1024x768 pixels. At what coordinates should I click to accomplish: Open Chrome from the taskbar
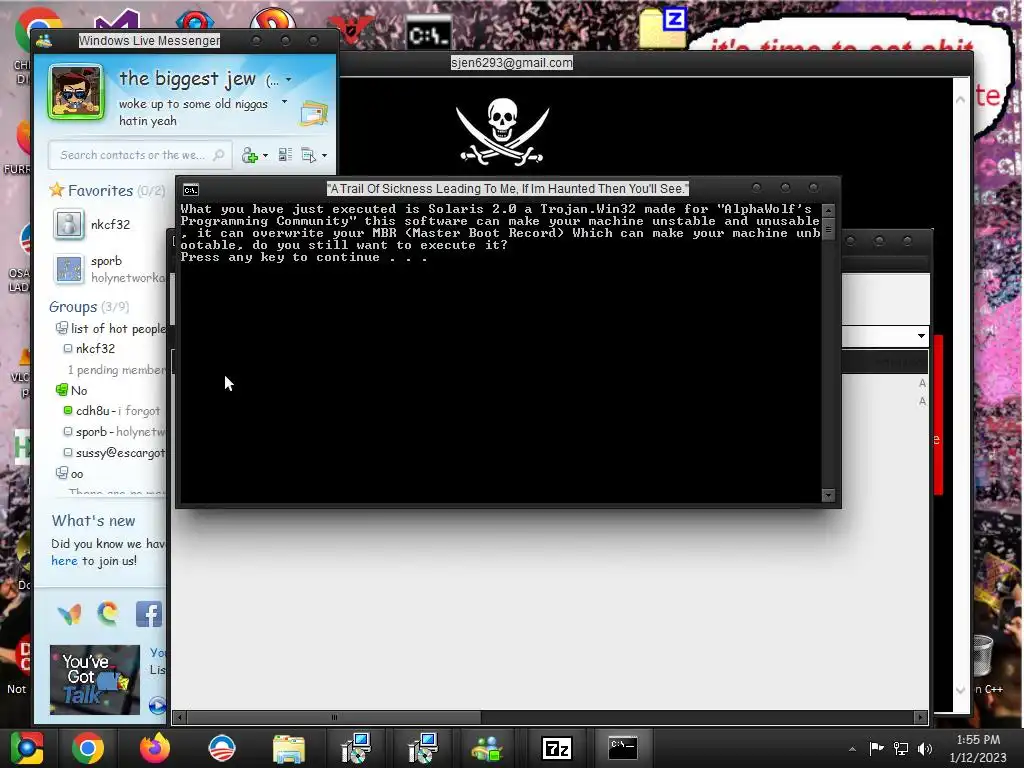point(88,748)
